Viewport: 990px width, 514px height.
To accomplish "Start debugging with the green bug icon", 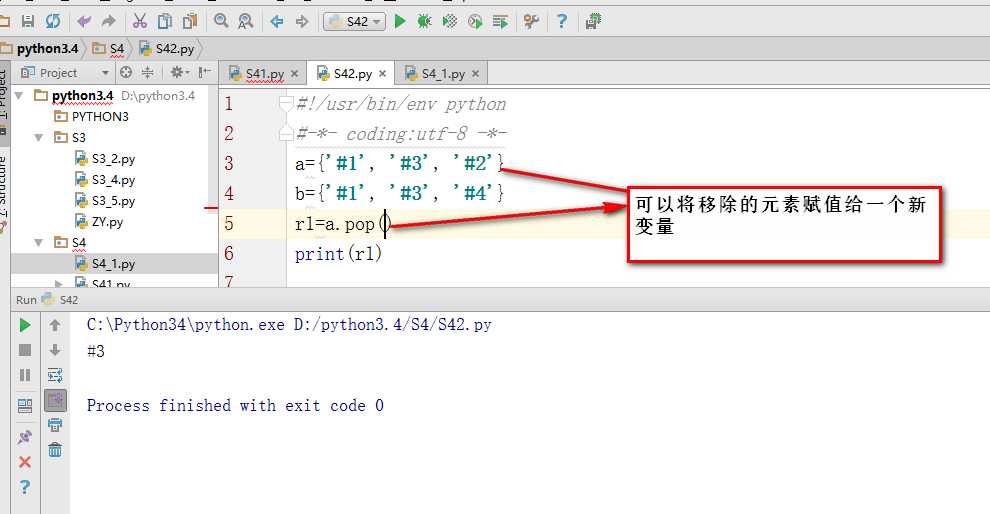I will coord(424,21).
